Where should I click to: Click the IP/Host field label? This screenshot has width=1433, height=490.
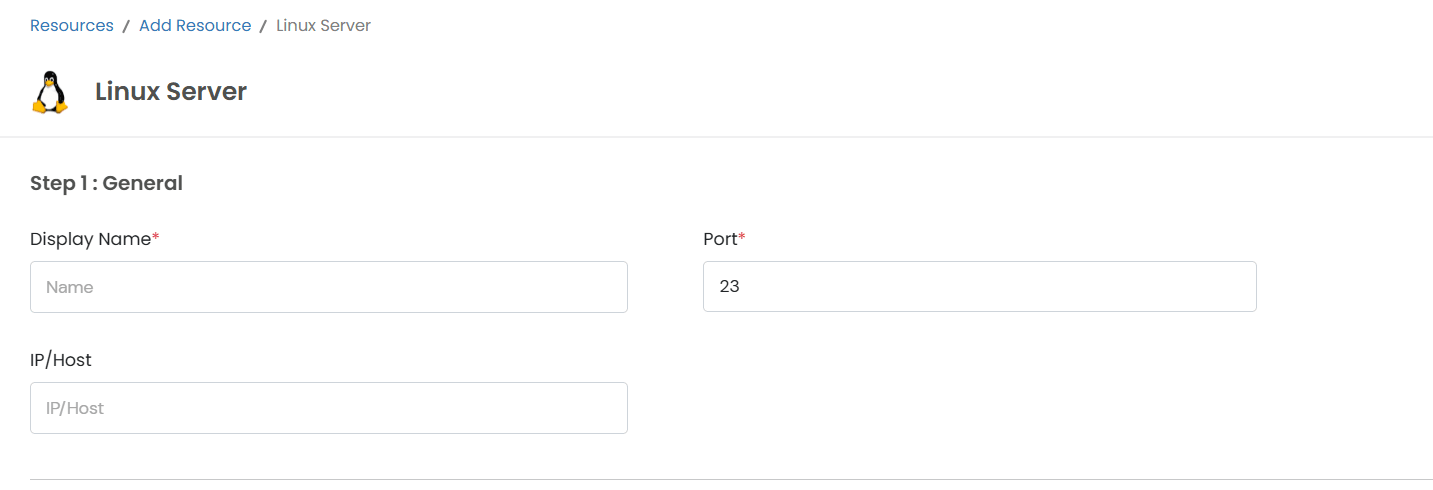click(61, 360)
